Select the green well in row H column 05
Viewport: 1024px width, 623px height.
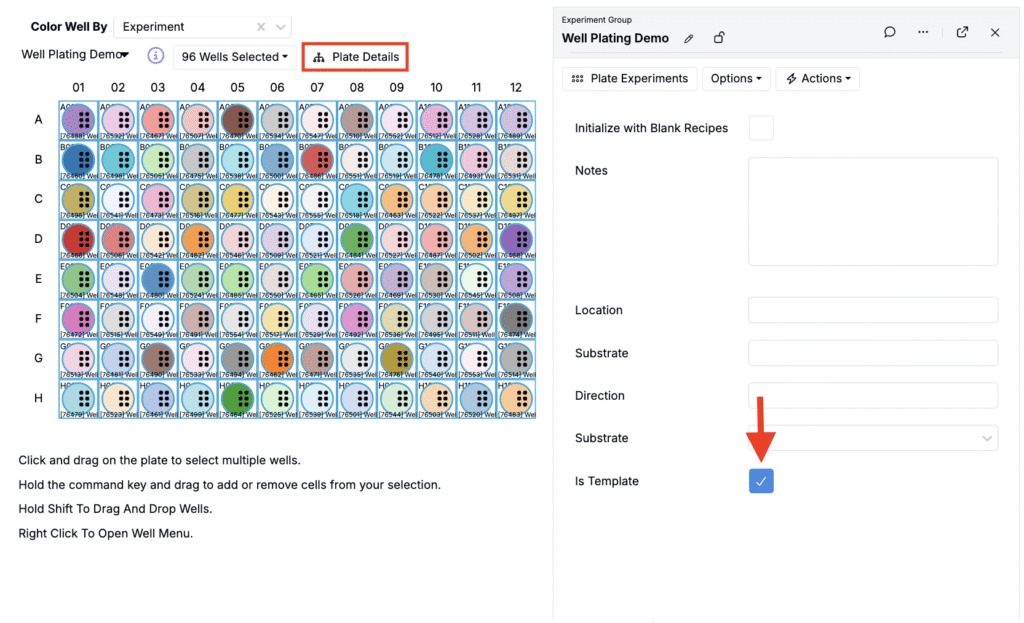click(x=237, y=397)
